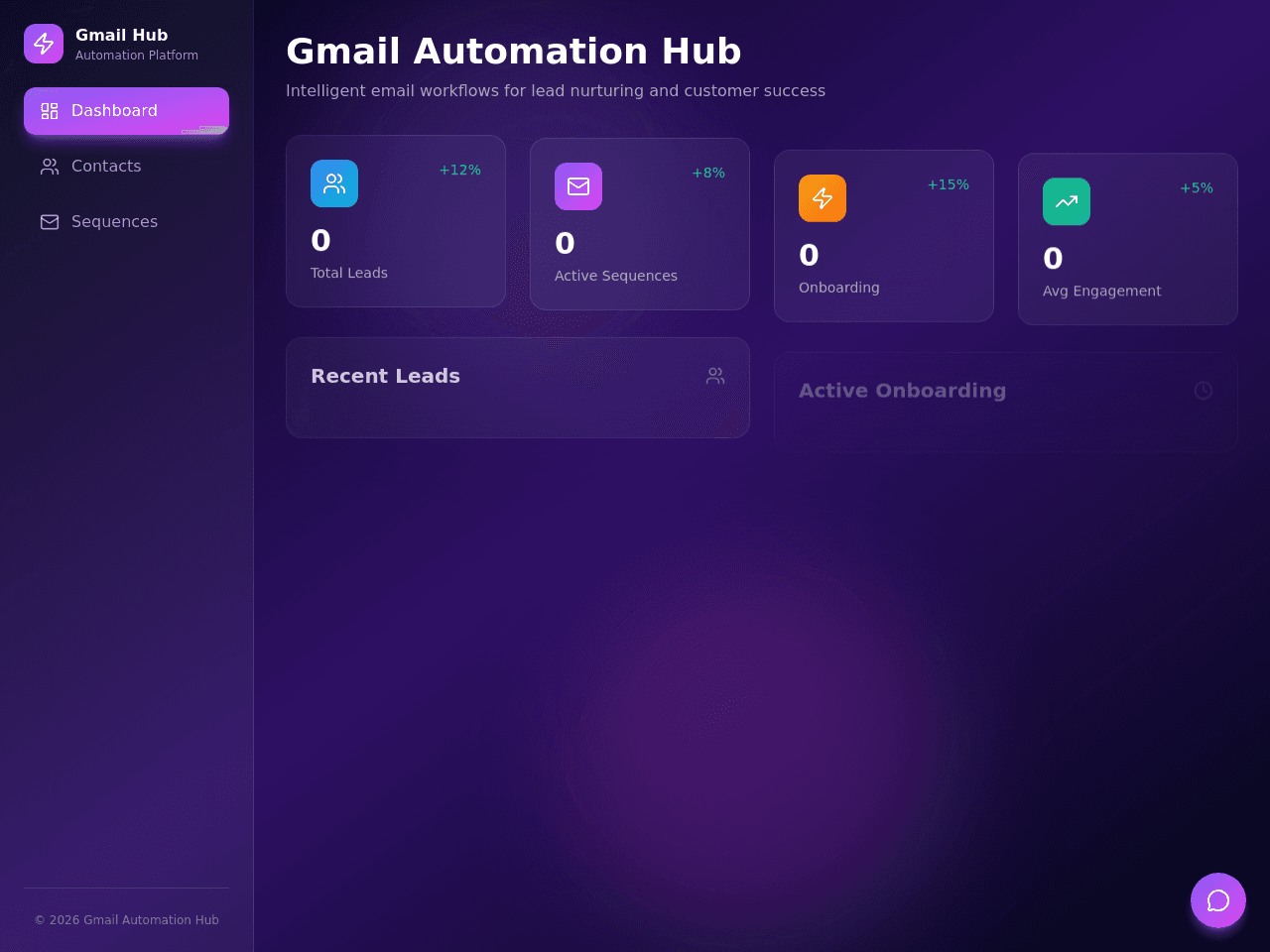Select the +8% Active Sequences change

coord(708,174)
